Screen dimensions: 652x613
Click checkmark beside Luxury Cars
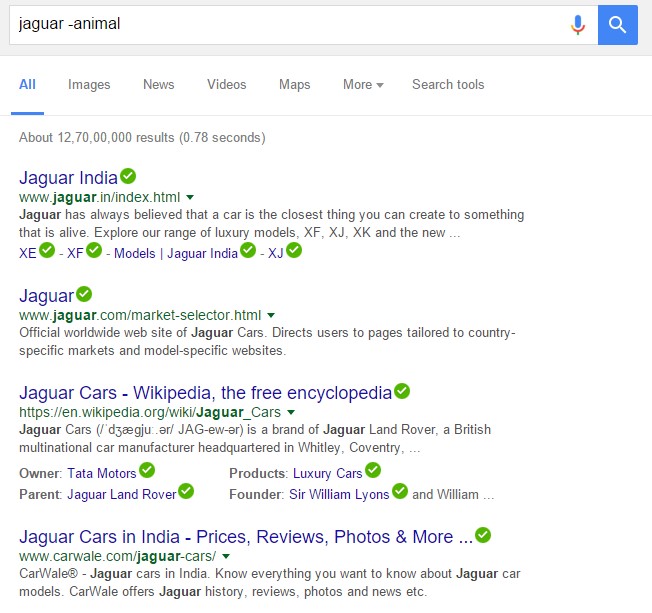373,470
